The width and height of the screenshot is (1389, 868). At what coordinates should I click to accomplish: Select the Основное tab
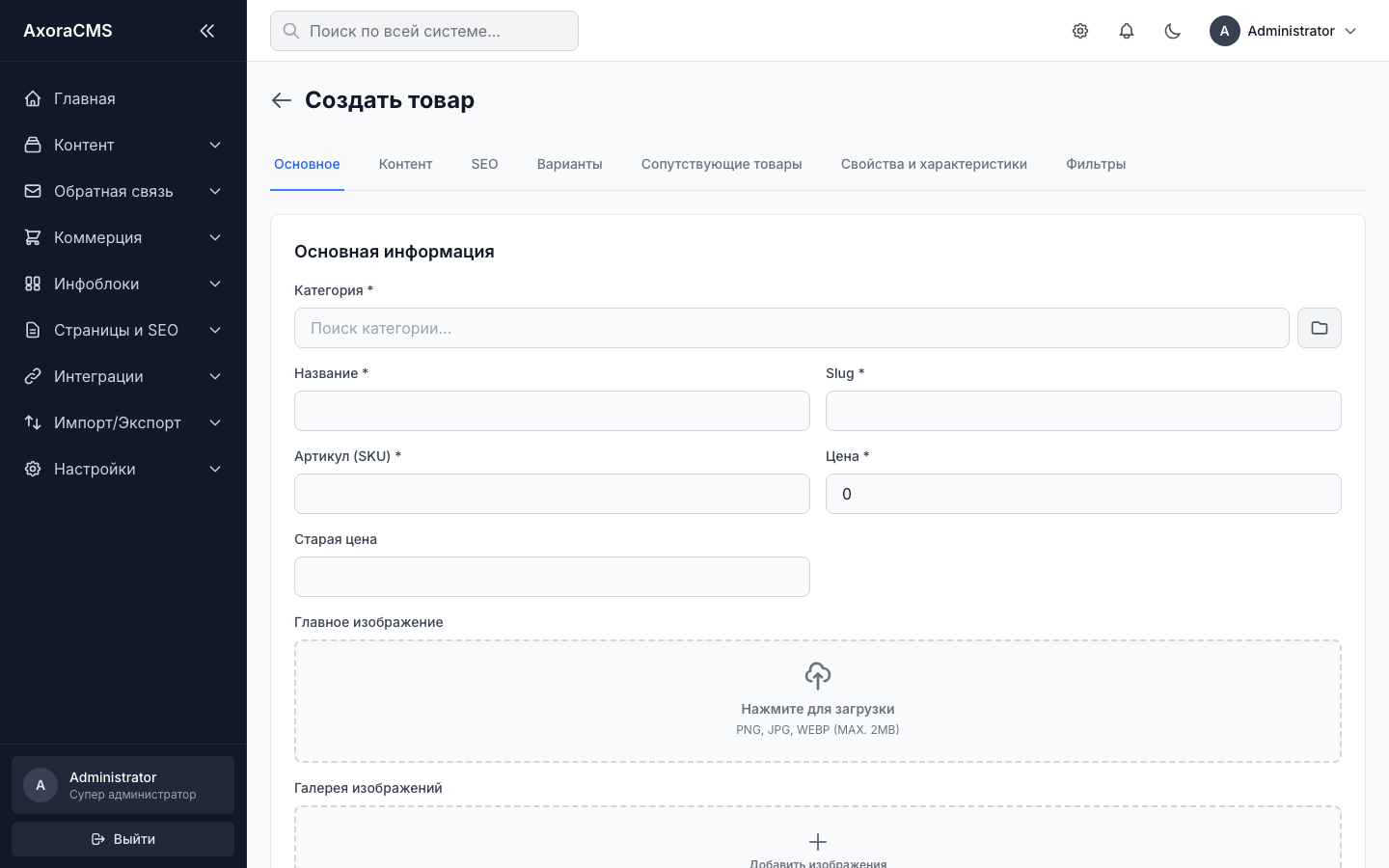point(307,164)
